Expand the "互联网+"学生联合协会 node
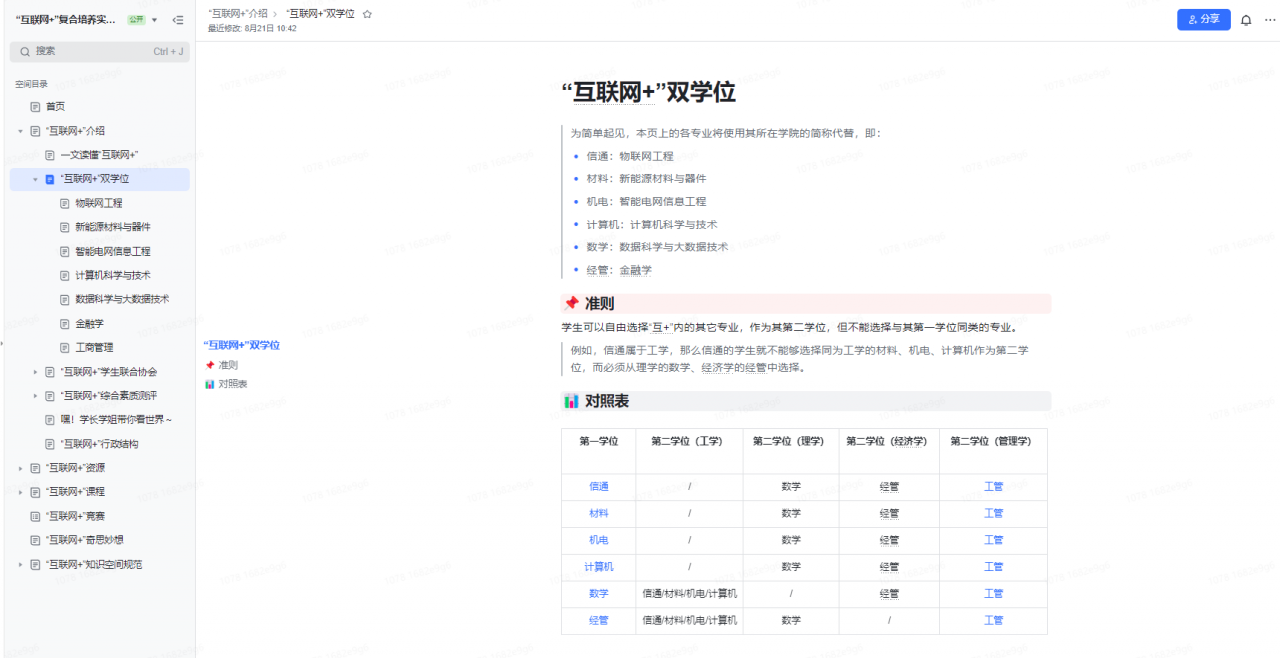1280x658 pixels. coord(35,372)
